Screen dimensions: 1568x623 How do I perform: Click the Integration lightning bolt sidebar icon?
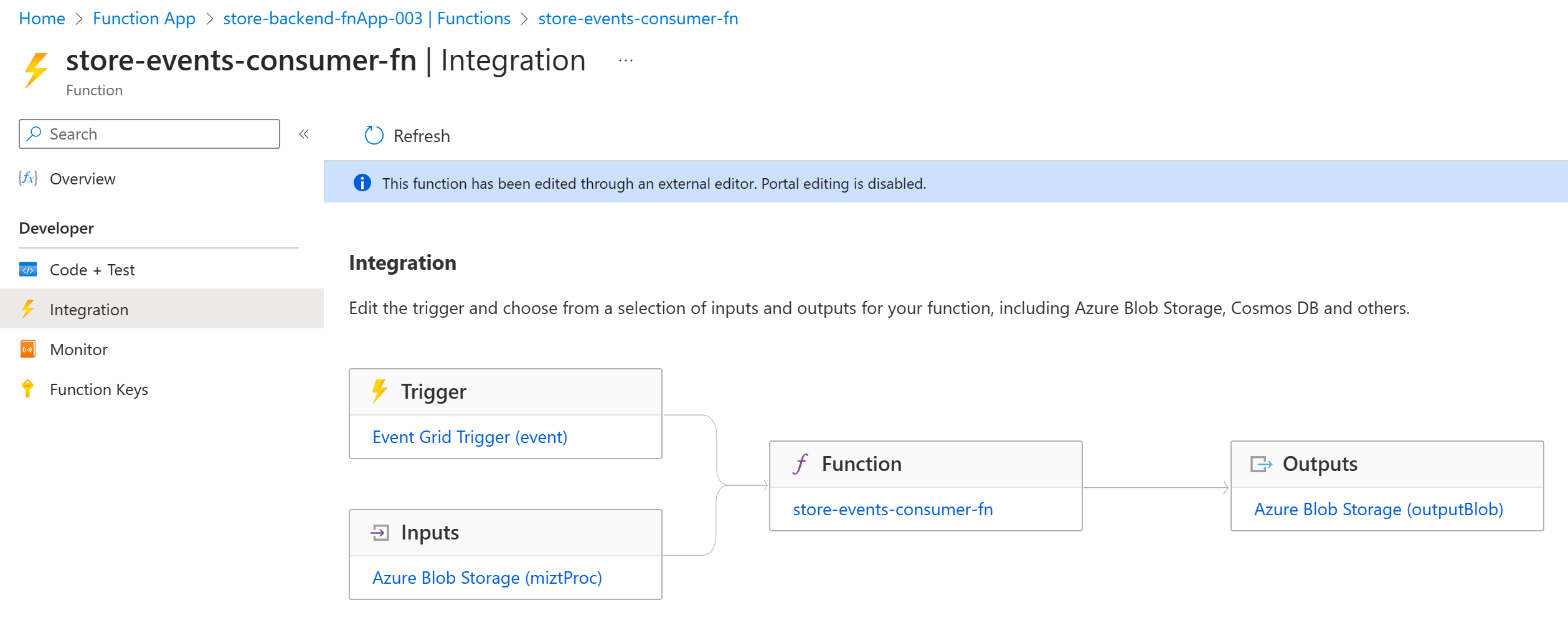(28, 309)
